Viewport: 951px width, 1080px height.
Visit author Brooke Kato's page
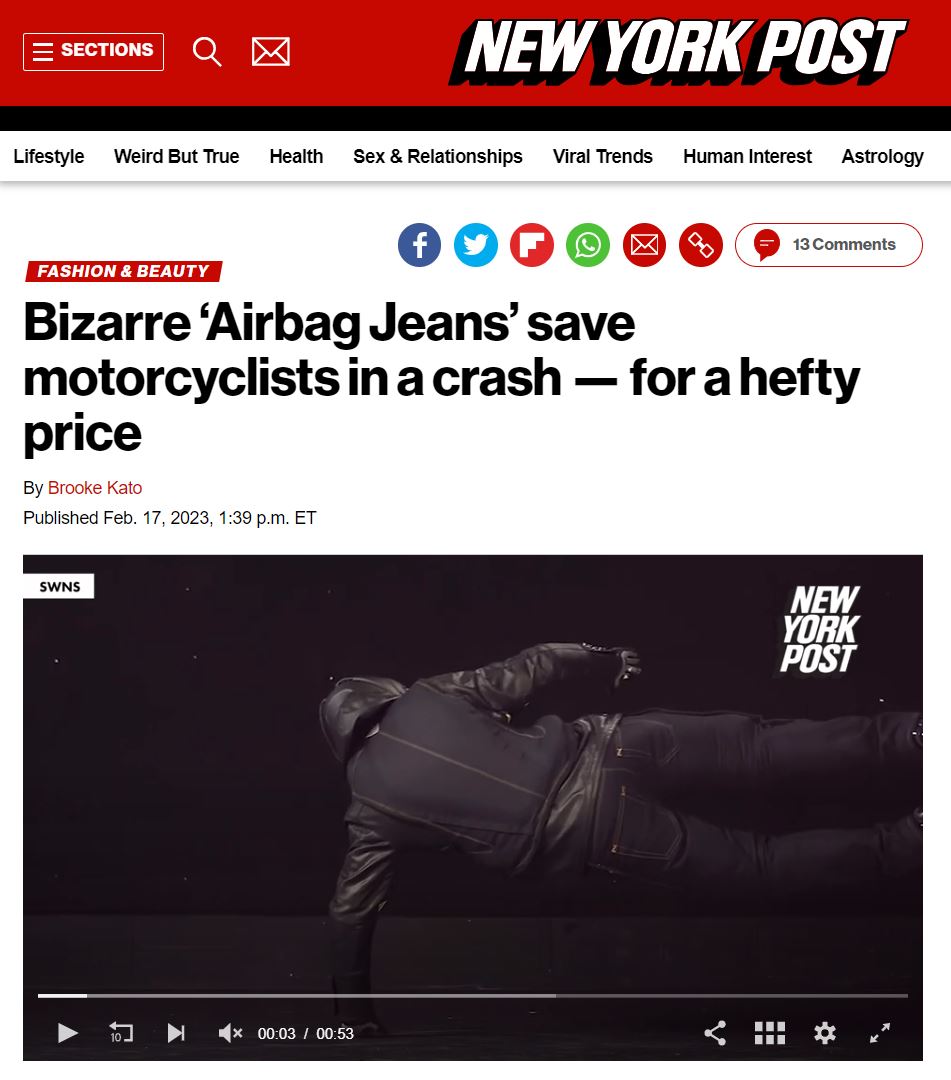95,488
